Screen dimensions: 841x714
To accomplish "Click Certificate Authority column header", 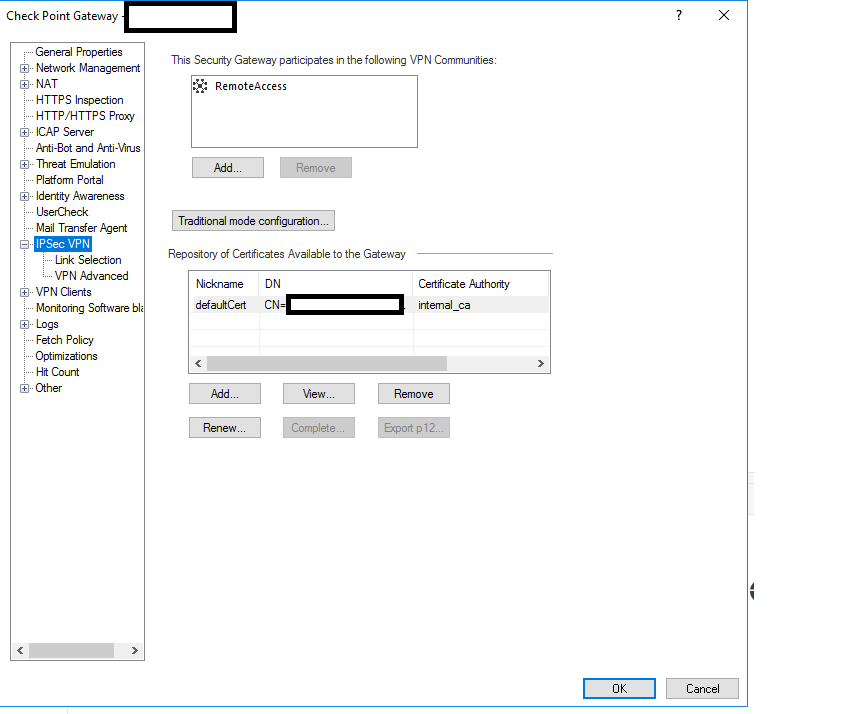I will pyautogui.click(x=481, y=284).
